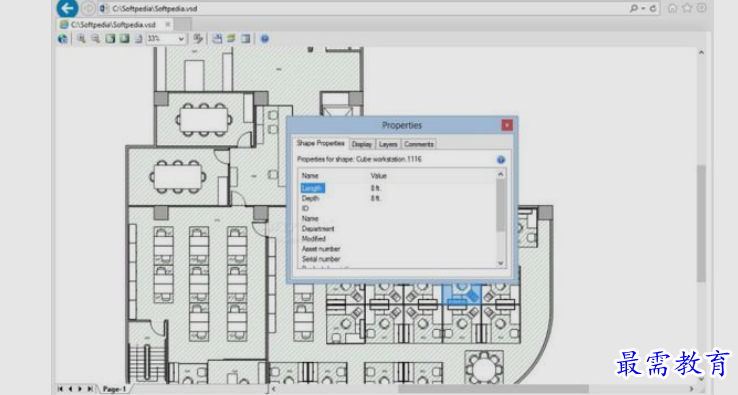
Task: Click the page icon beside the zoom box
Action: pos(138,39)
